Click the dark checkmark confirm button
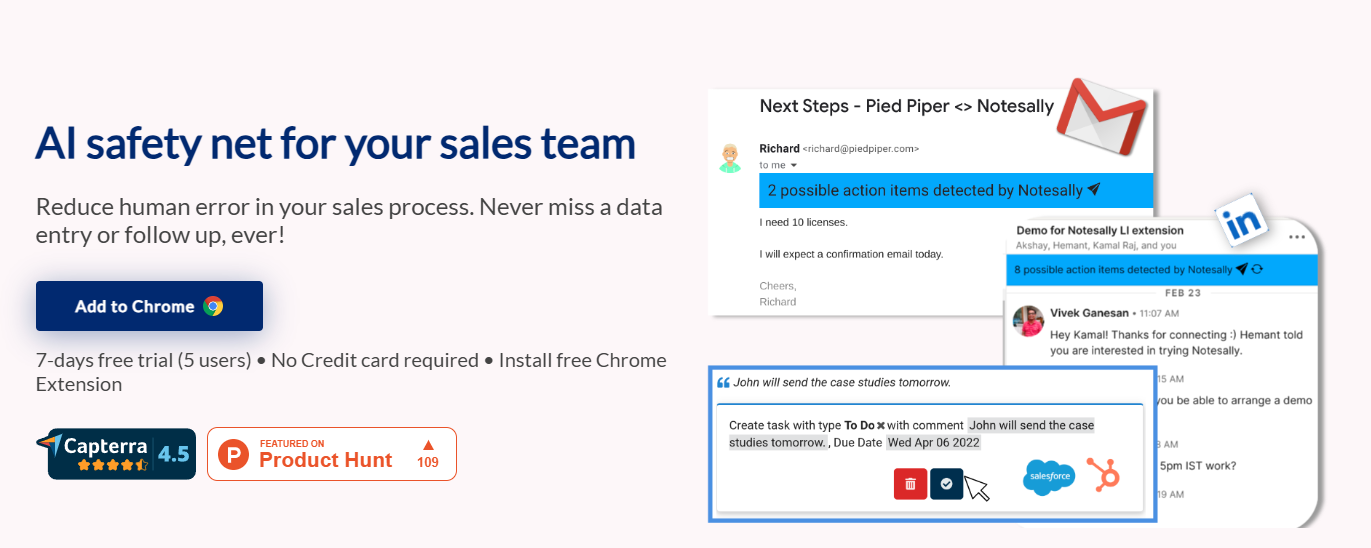This screenshot has height=548, width=1371. pyautogui.click(x=946, y=484)
